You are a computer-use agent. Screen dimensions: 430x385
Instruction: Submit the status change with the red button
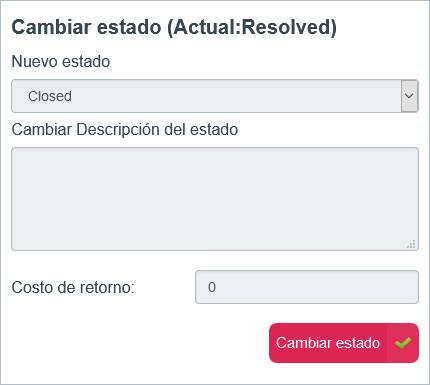(x=344, y=343)
